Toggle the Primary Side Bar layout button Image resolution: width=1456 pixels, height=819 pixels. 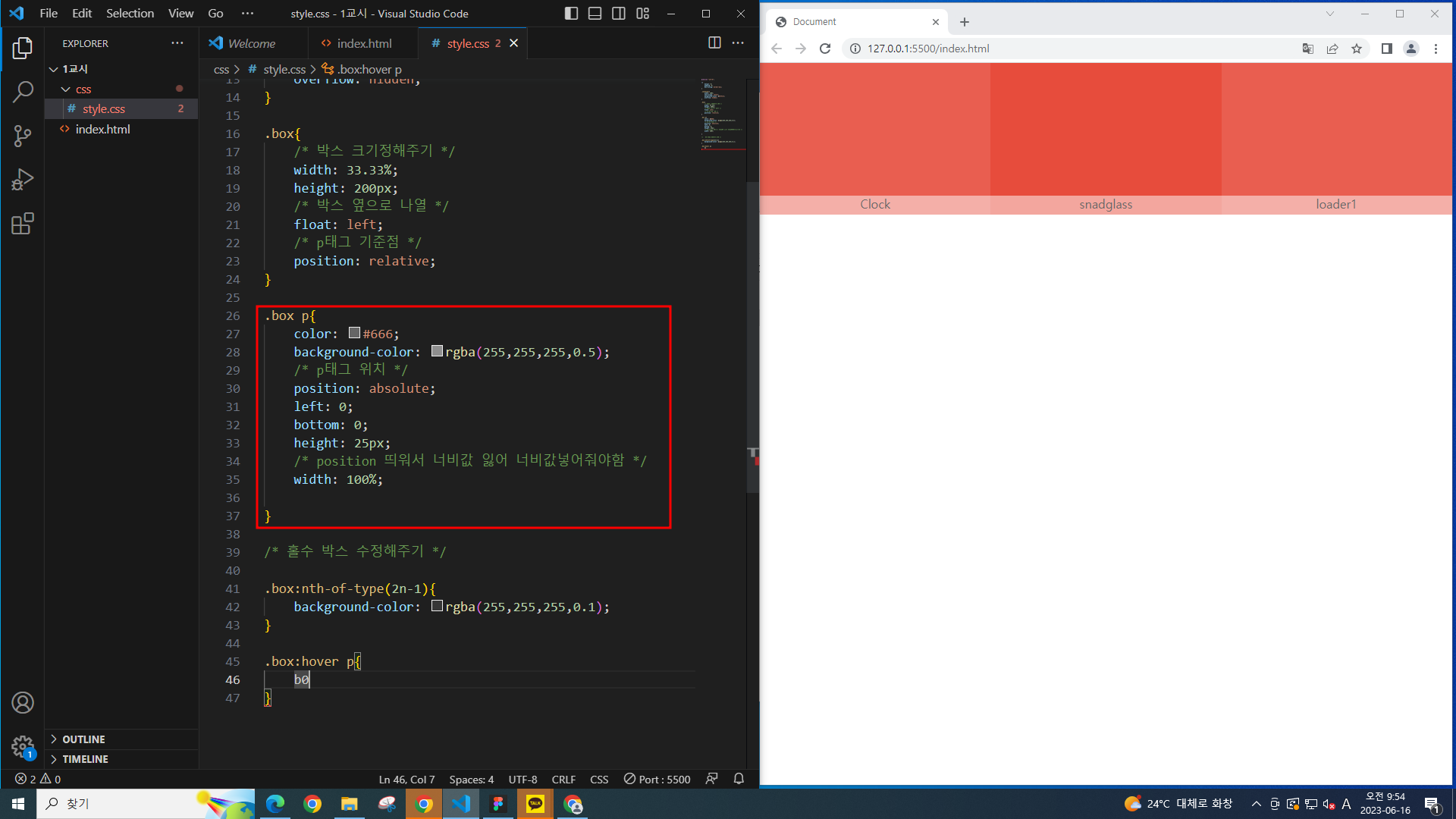pyautogui.click(x=572, y=14)
